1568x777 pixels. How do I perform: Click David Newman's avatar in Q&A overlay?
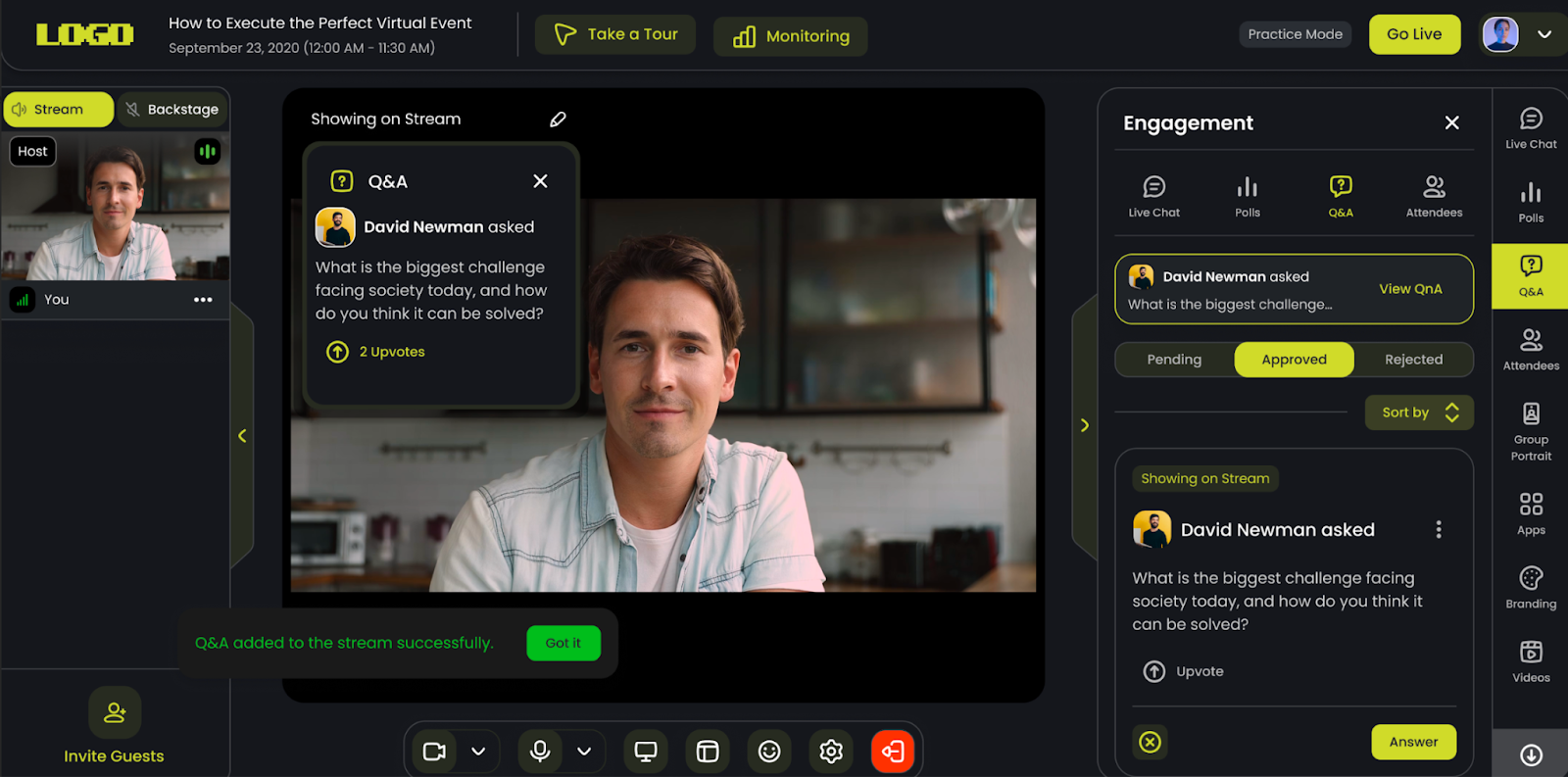pos(335,227)
